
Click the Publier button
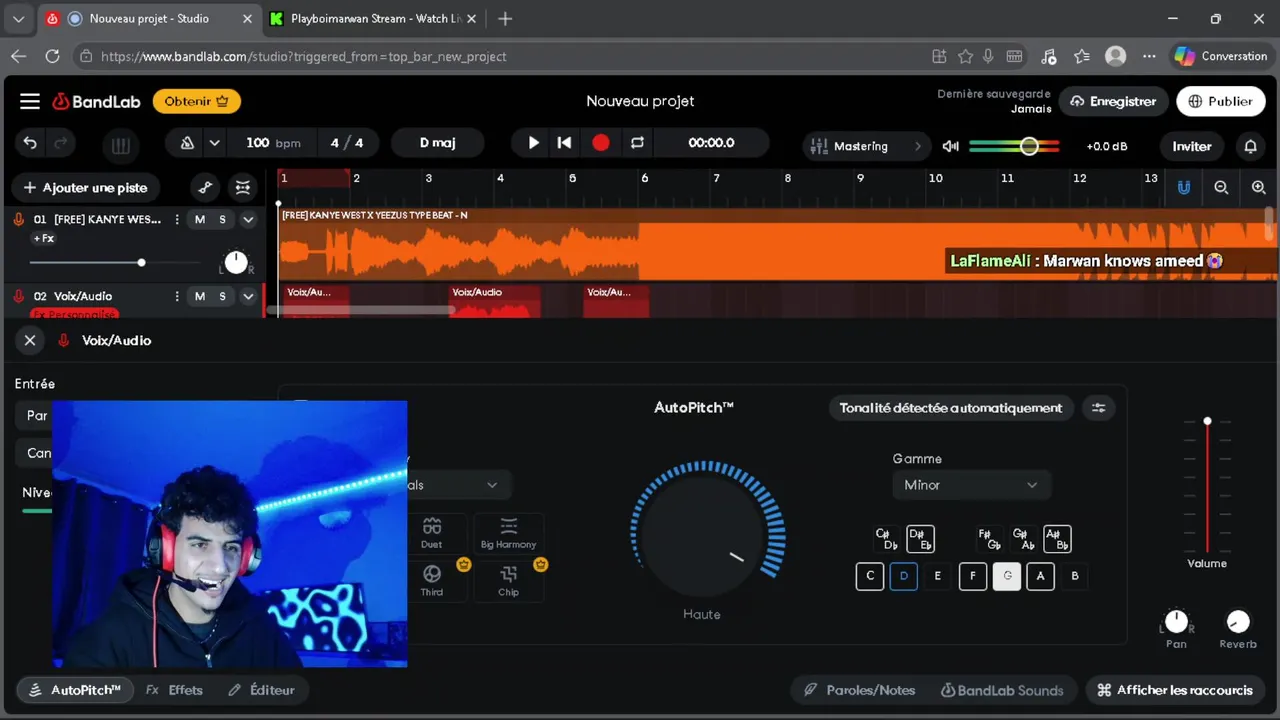[x=1220, y=101]
